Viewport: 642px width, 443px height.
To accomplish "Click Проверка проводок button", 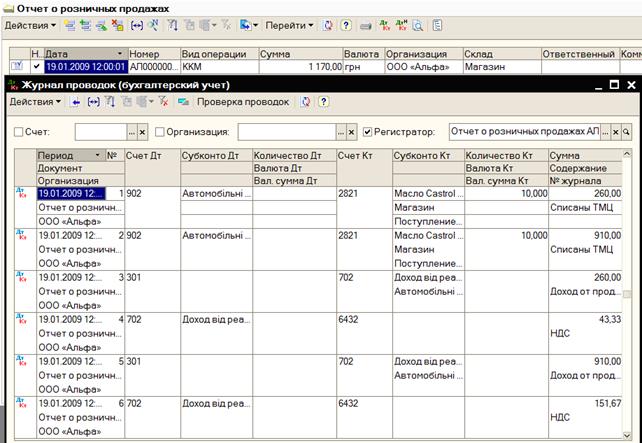I will click(x=242, y=102).
